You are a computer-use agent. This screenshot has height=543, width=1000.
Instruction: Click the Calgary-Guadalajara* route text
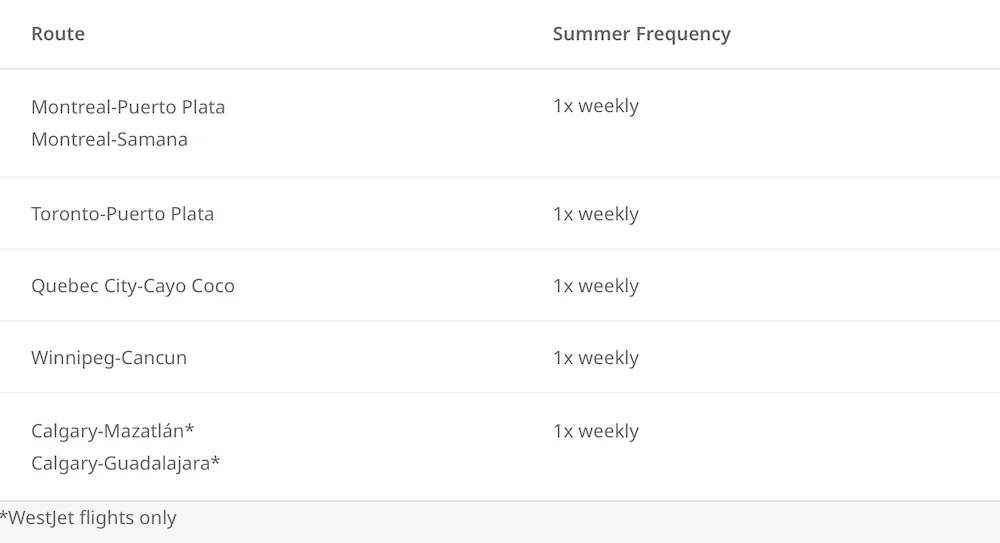(x=126, y=463)
